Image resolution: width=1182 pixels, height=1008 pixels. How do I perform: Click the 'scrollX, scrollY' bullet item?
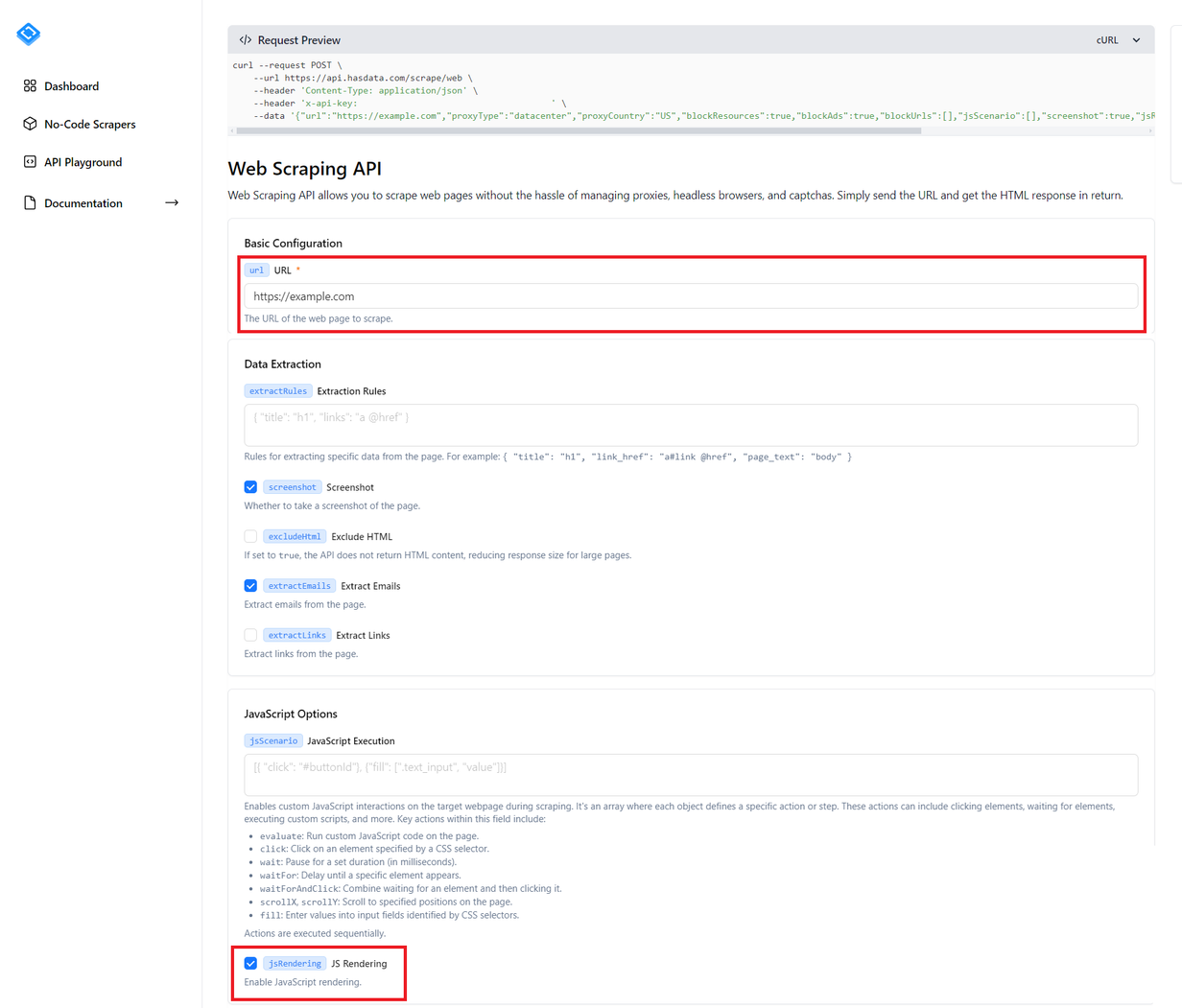[386, 902]
